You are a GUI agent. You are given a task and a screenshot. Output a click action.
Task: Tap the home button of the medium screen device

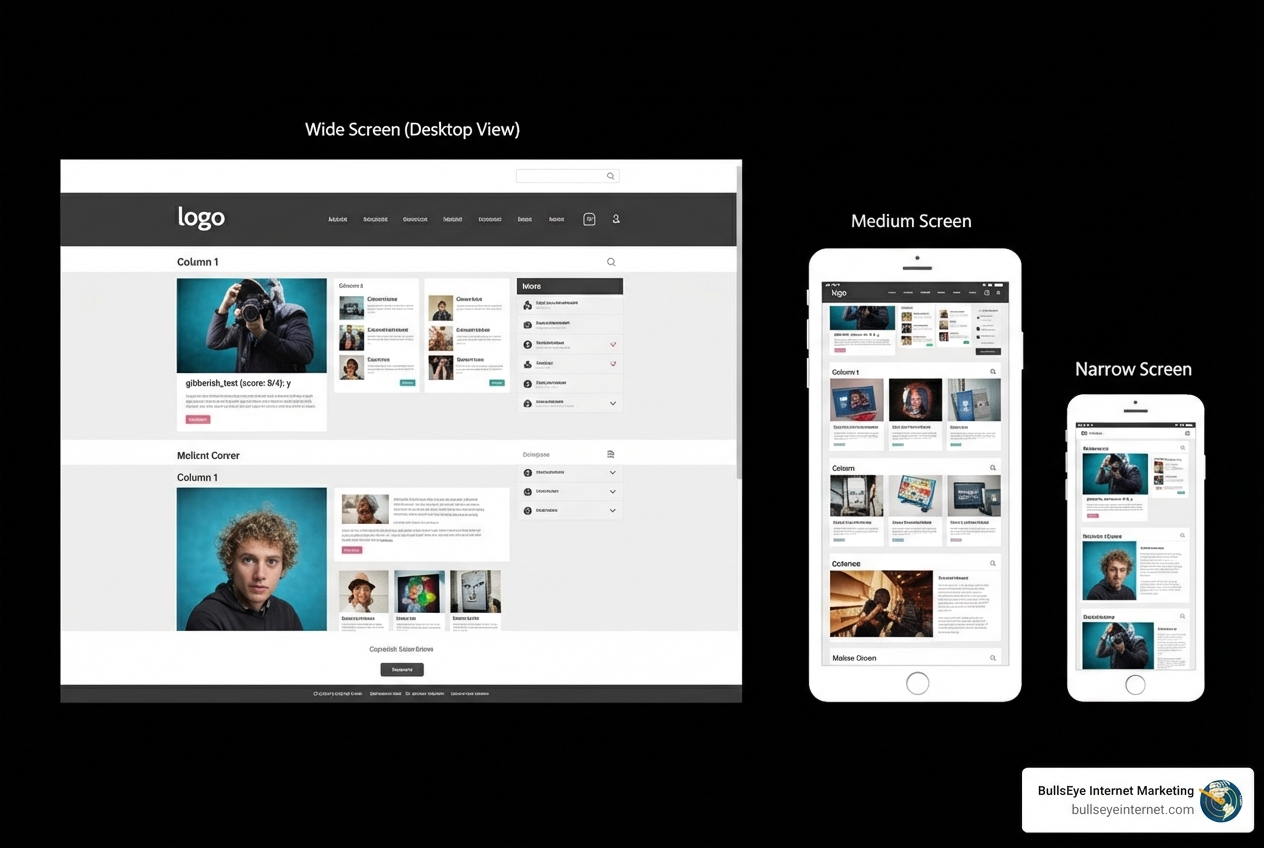click(x=917, y=683)
